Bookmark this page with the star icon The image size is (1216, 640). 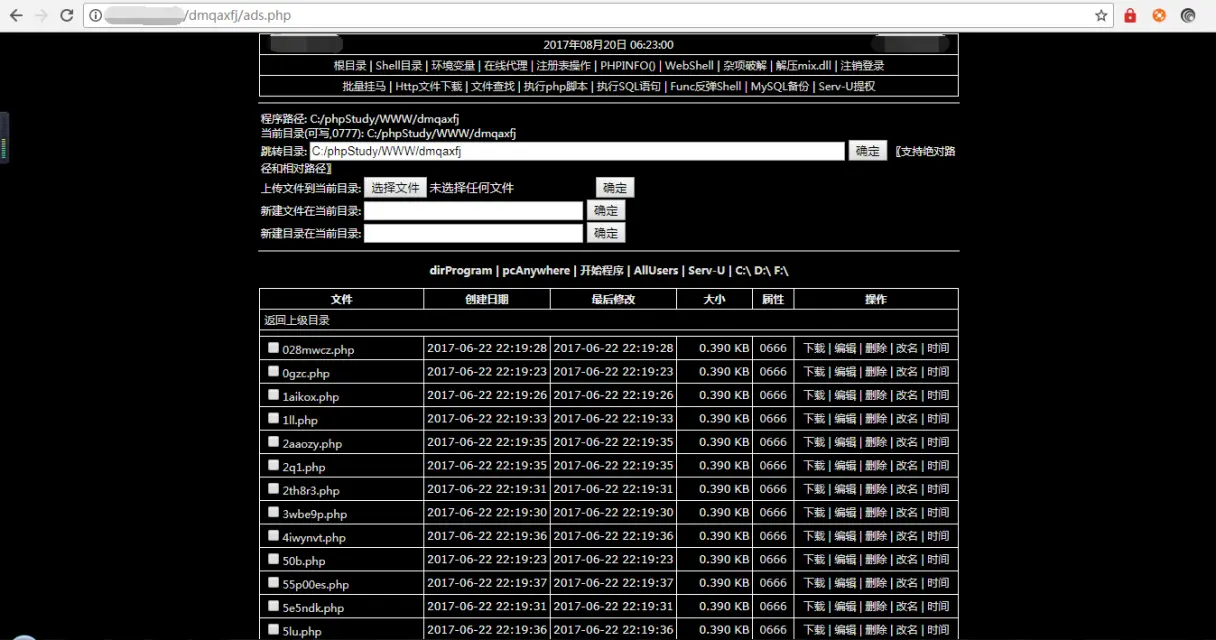1101,16
